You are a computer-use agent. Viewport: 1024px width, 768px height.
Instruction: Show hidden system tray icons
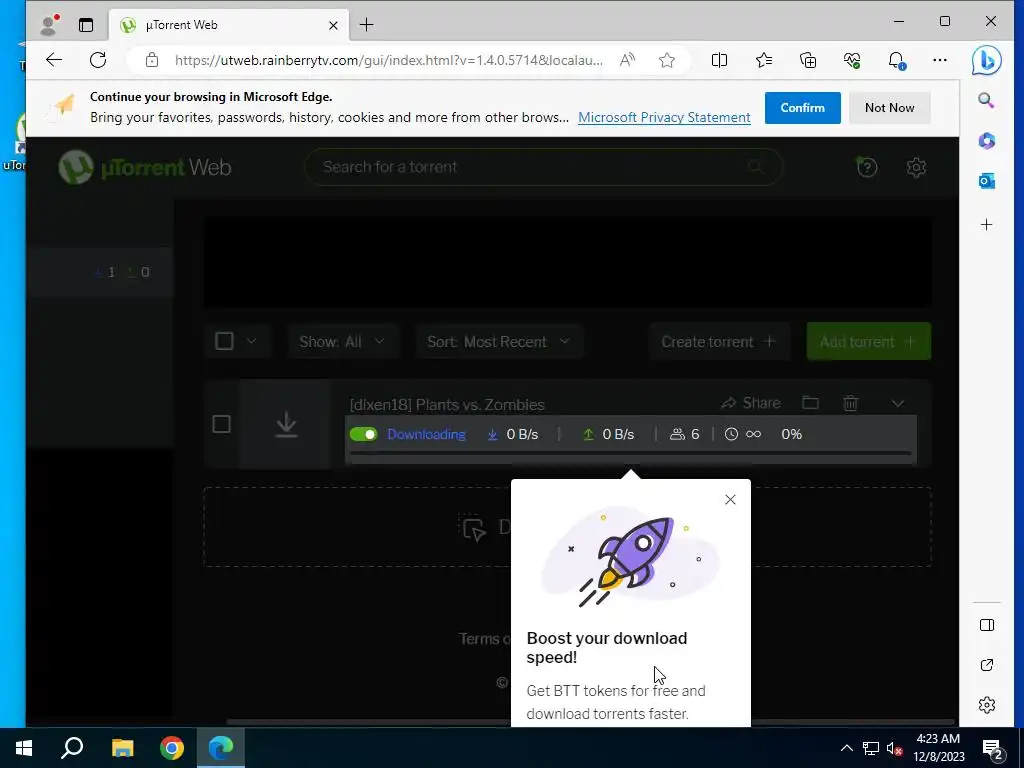846,748
